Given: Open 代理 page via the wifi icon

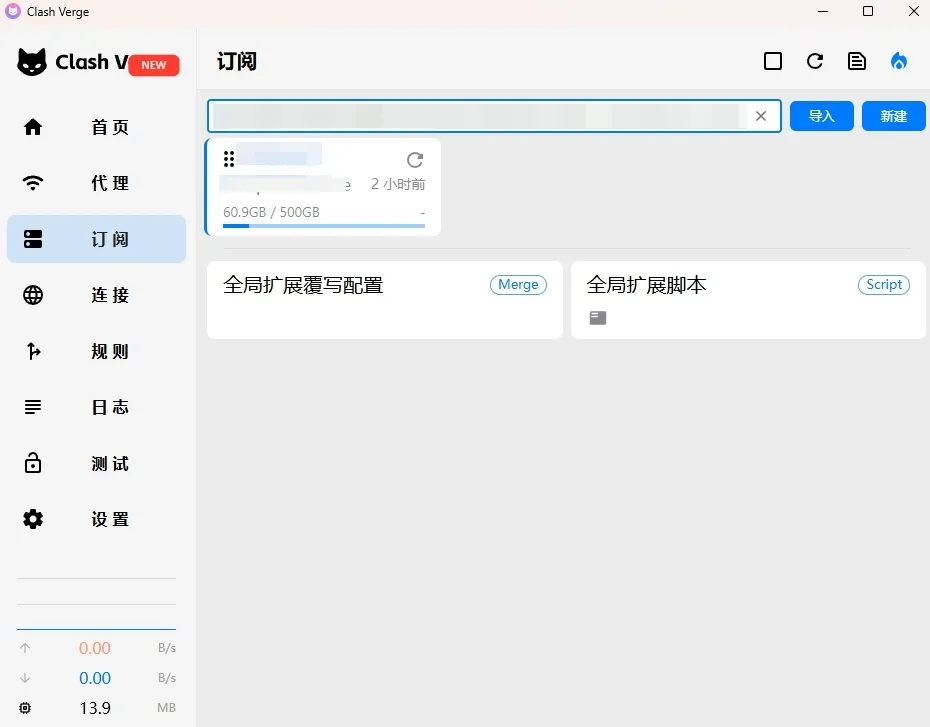Looking at the screenshot, I should click(33, 183).
